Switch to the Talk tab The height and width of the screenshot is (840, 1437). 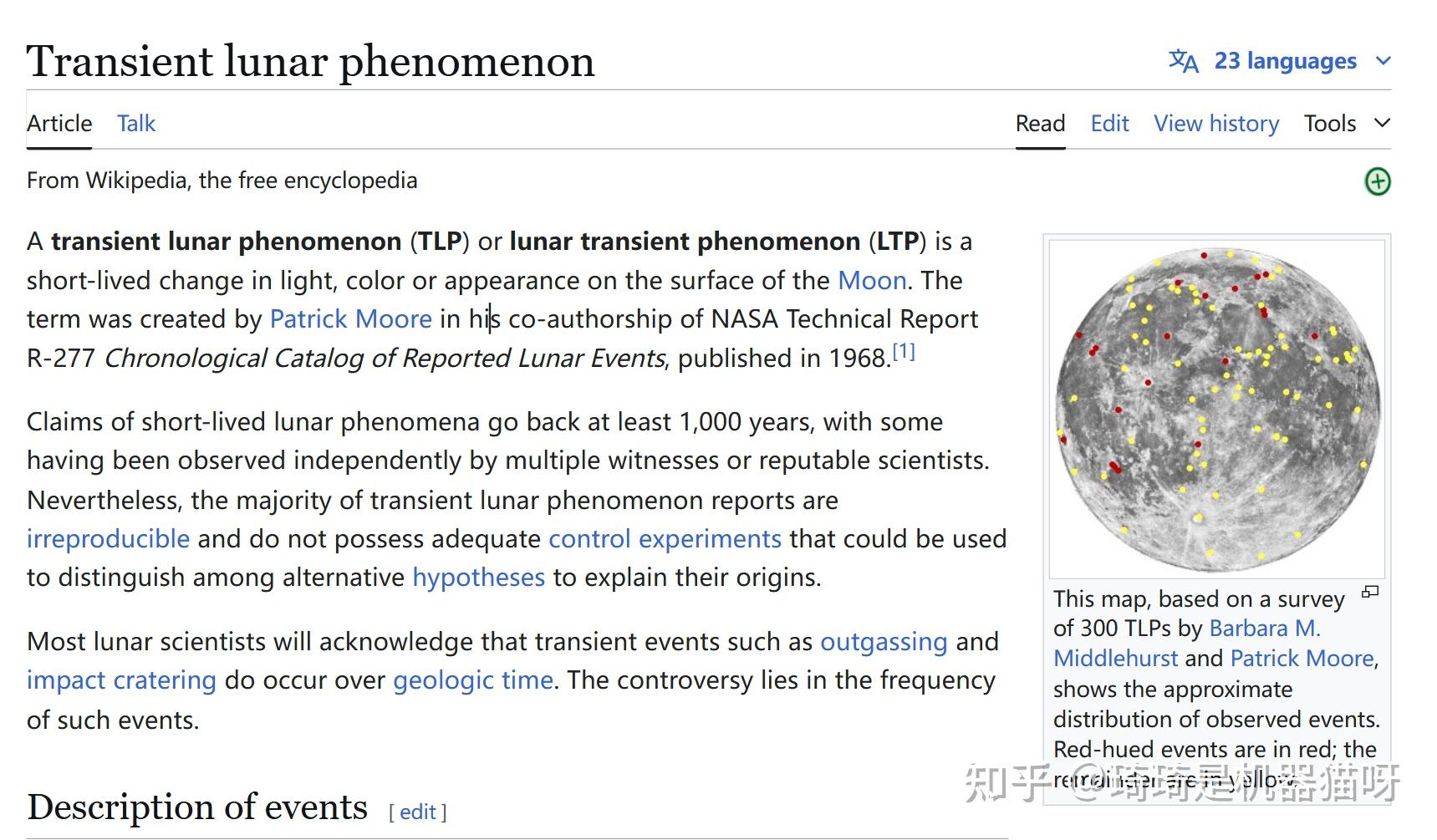click(135, 124)
